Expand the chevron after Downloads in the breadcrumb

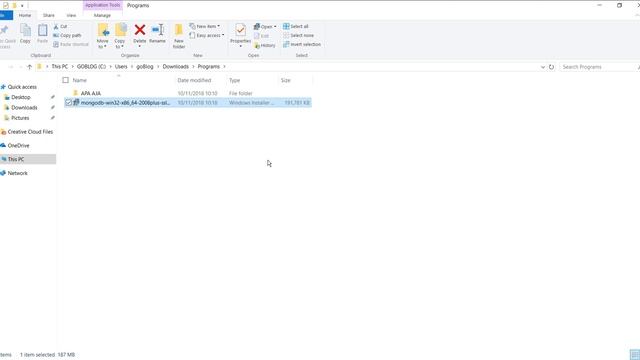(x=193, y=67)
